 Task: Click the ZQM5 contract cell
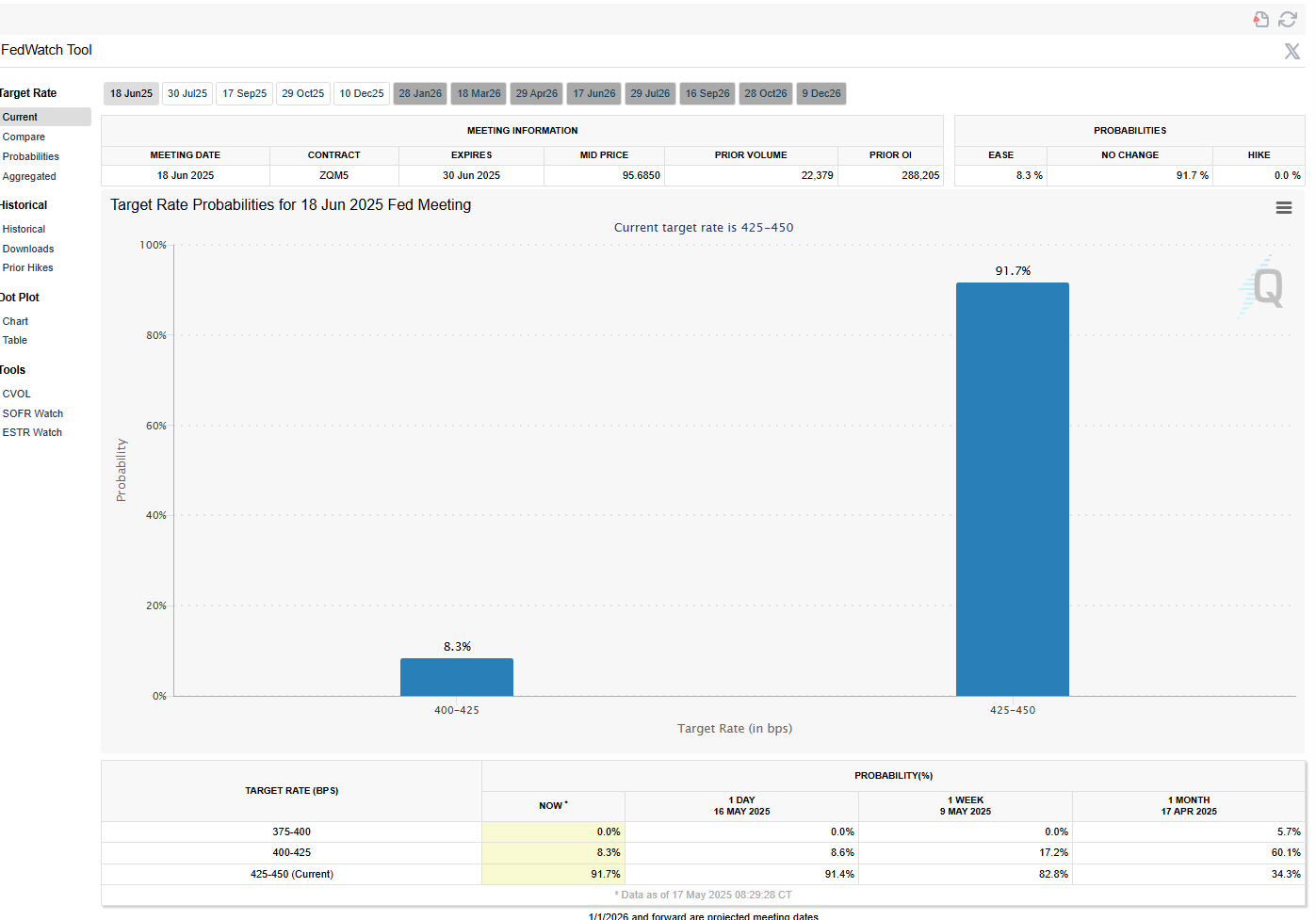[334, 175]
